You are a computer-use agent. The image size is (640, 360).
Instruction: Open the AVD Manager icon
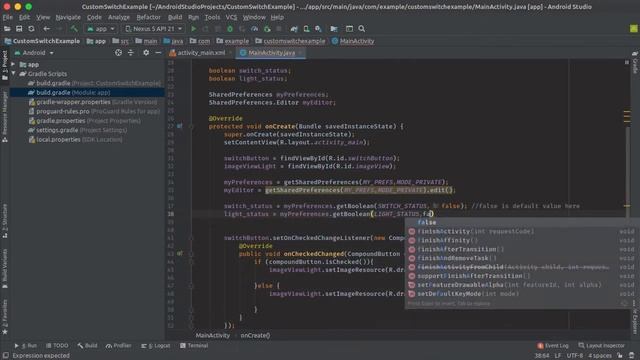[x=306, y=29]
